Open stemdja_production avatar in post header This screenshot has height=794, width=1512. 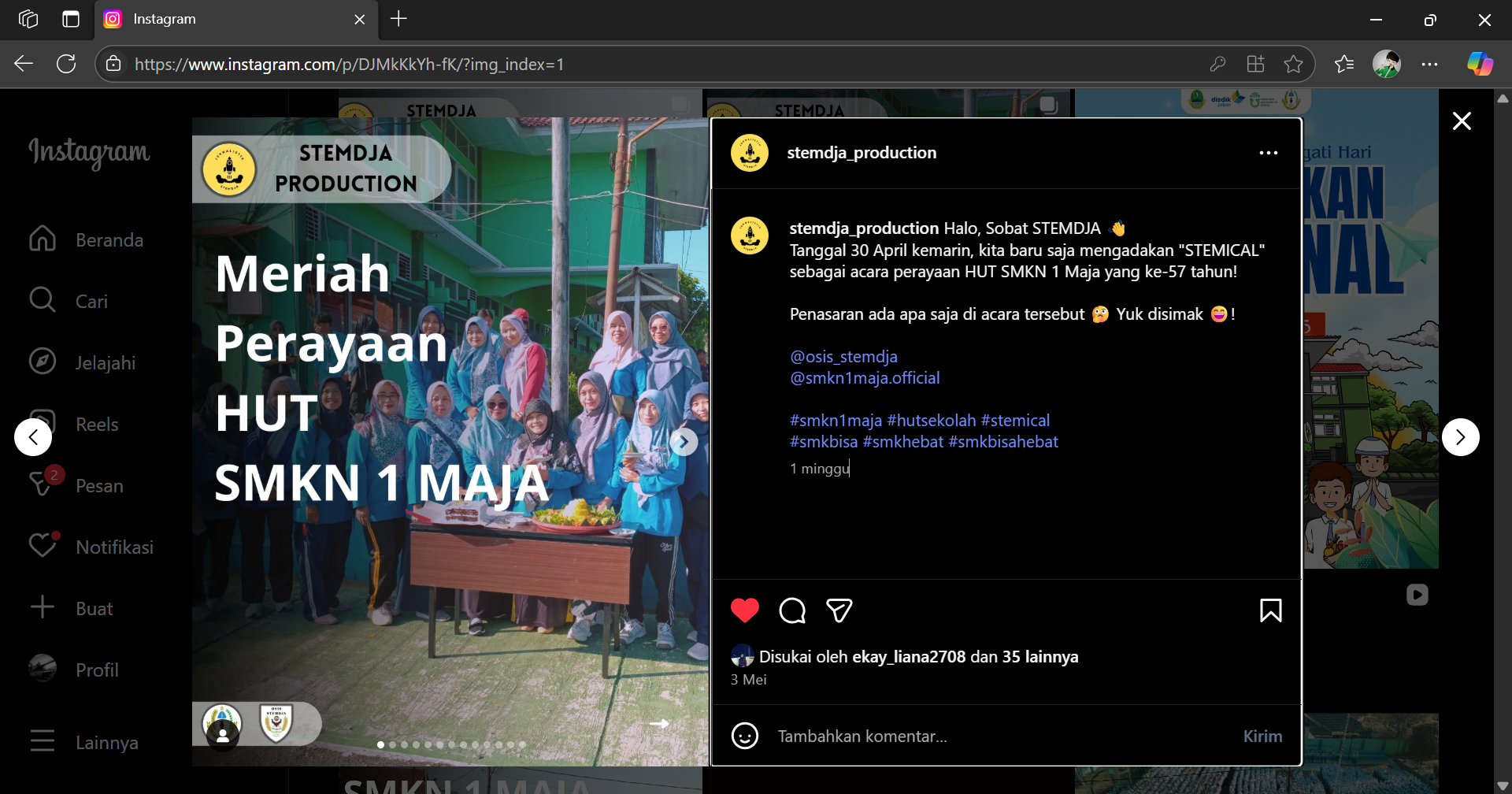click(750, 153)
